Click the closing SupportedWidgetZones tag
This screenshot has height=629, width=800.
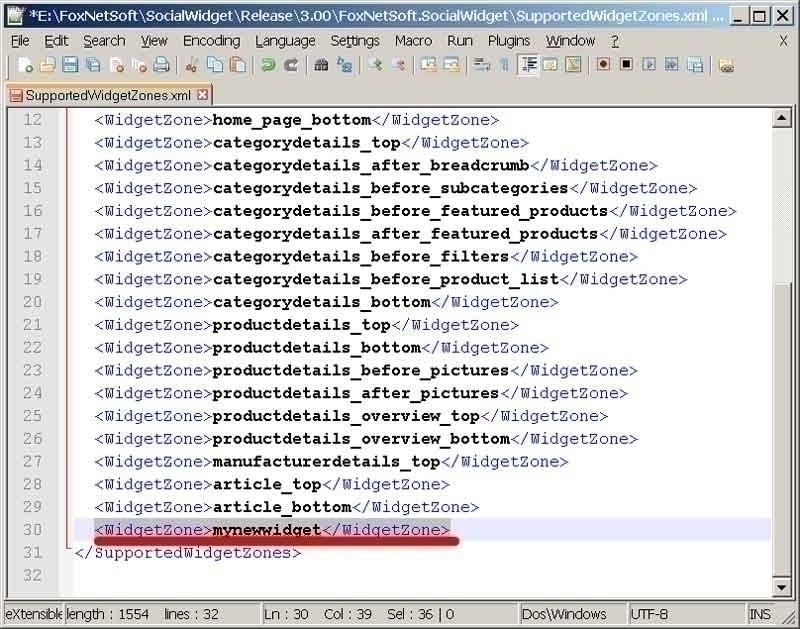[x=188, y=553]
